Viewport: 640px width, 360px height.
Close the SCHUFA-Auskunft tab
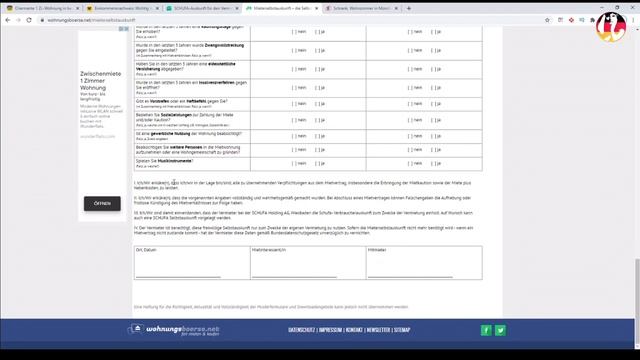pos(237,8)
